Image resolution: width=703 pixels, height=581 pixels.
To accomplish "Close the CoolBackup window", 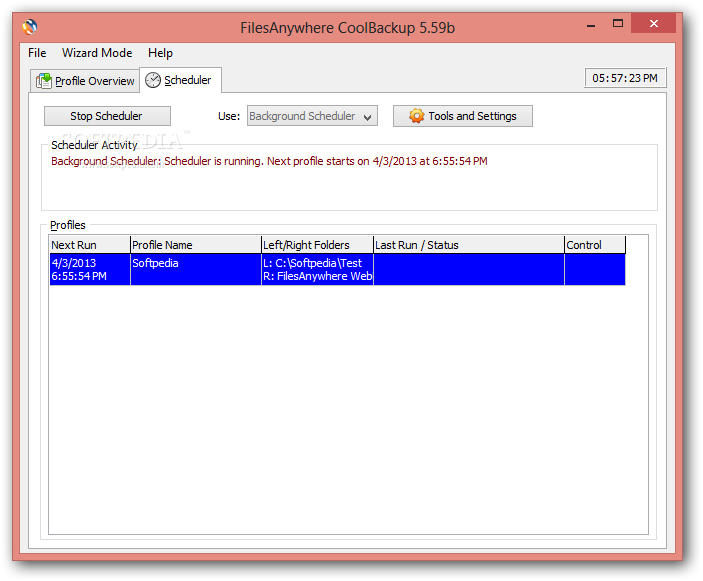I will 653,23.
